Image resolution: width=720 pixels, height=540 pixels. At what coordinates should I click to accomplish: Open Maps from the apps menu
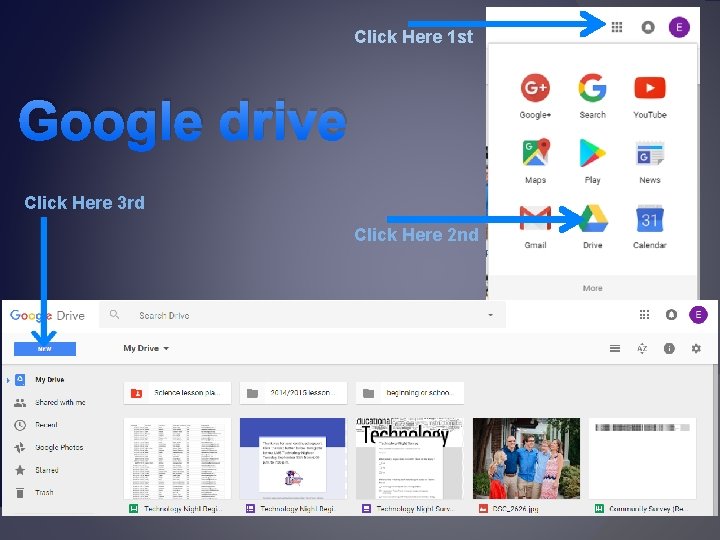[x=535, y=161]
